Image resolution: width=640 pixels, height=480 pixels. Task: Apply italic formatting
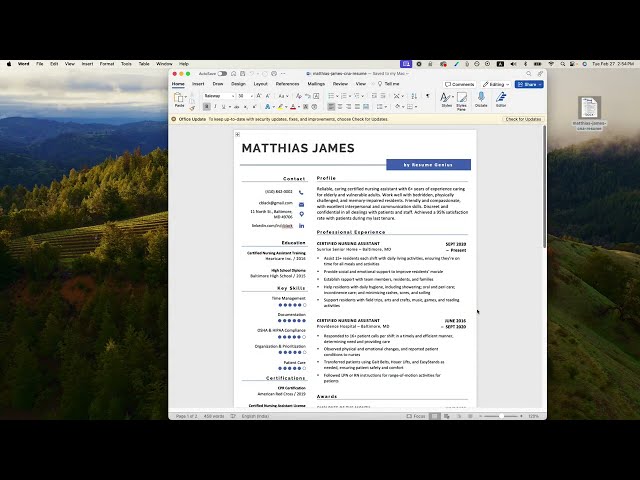pos(215,107)
